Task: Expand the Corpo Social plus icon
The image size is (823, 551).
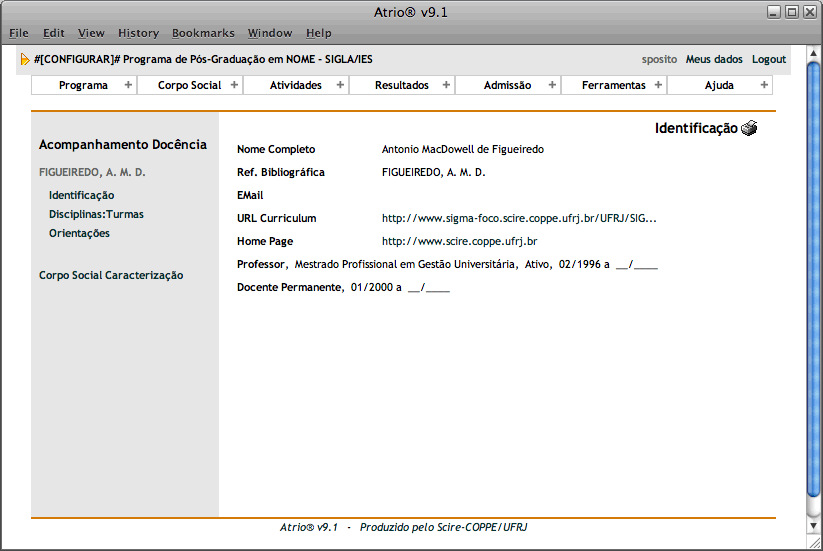Action: 234,85
